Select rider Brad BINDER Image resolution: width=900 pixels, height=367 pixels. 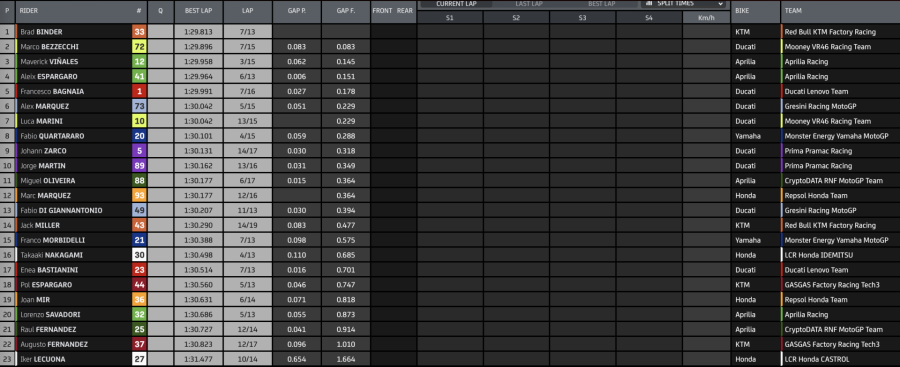point(41,32)
